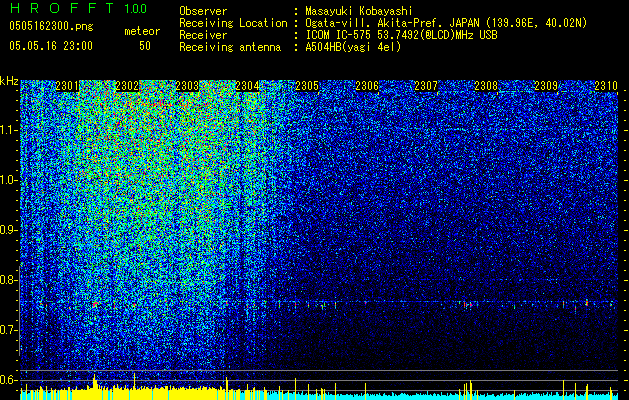Click the 2302 time marker
The width and height of the screenshot is (629, 400).
point(127,86)
